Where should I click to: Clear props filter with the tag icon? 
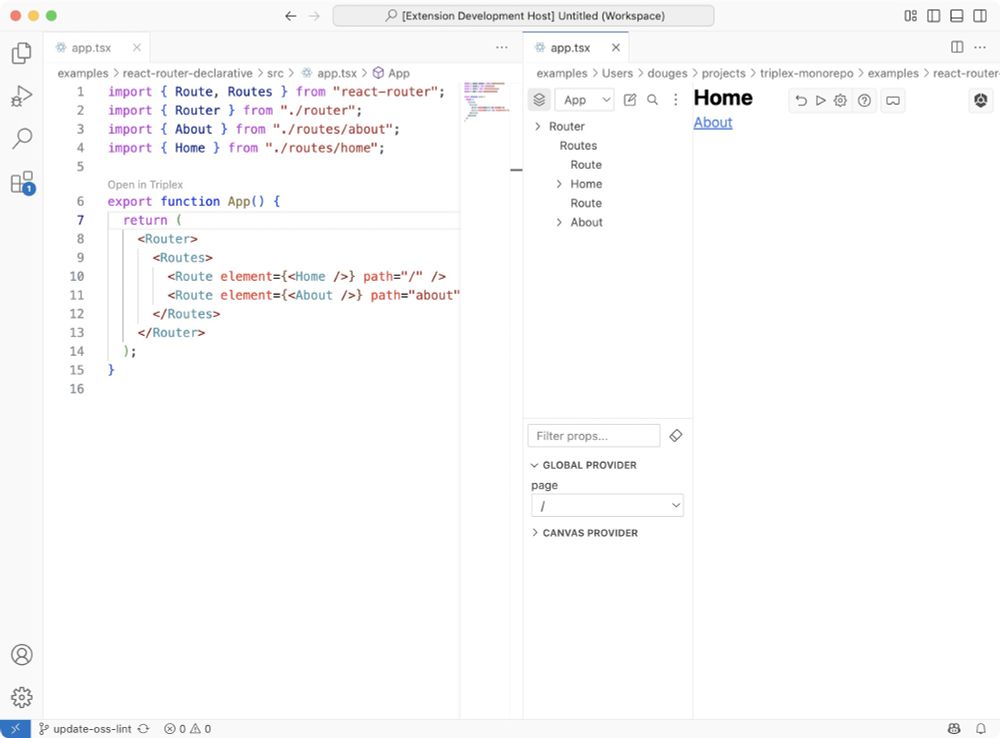point(676,436)
